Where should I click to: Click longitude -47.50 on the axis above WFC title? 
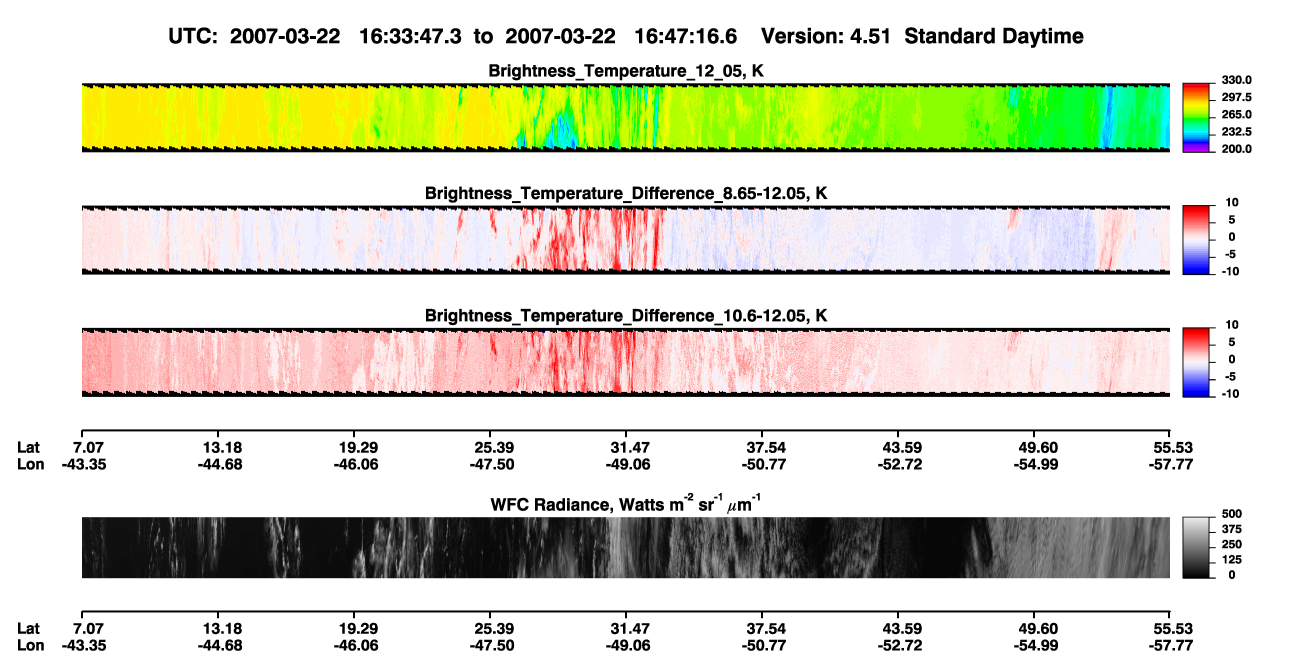coord(490,464)
